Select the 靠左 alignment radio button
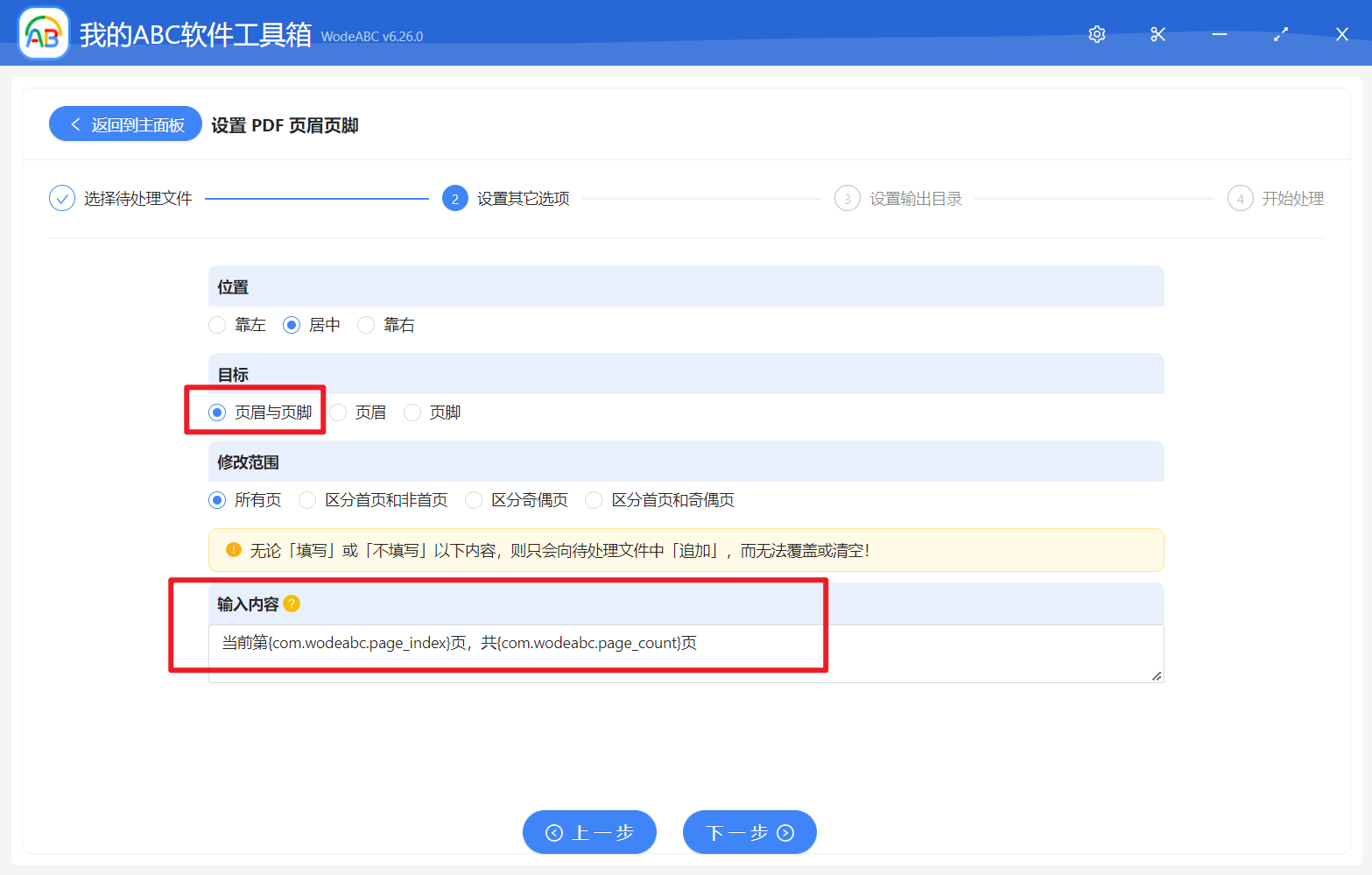 tap(217, 324)
